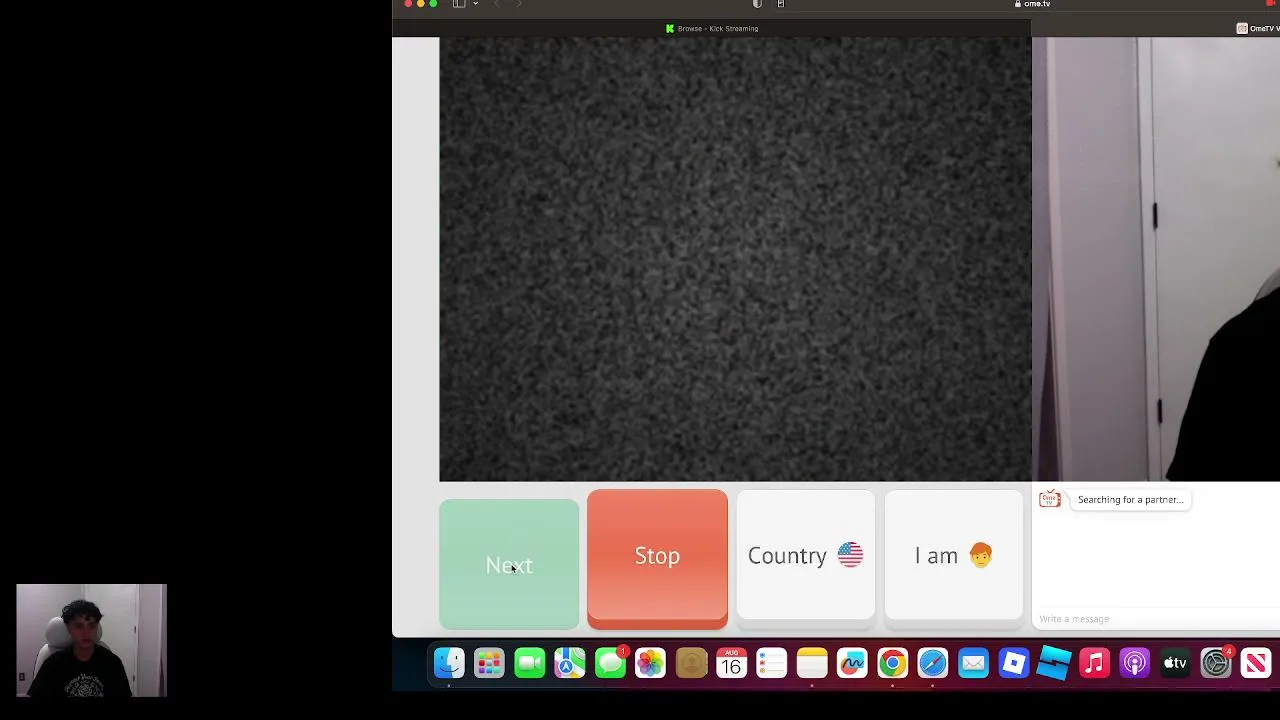Open System Settings from the Dock
1280x720 pixels.
tap(1215, 663)
